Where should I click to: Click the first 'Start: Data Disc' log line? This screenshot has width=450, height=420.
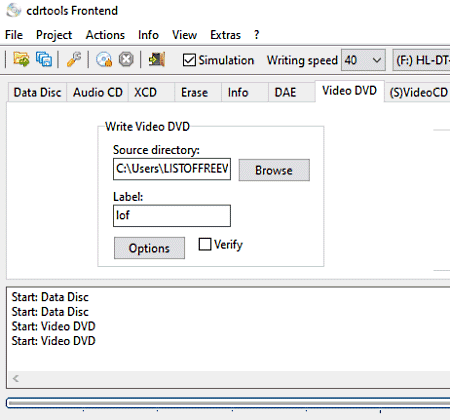point(50,297)
